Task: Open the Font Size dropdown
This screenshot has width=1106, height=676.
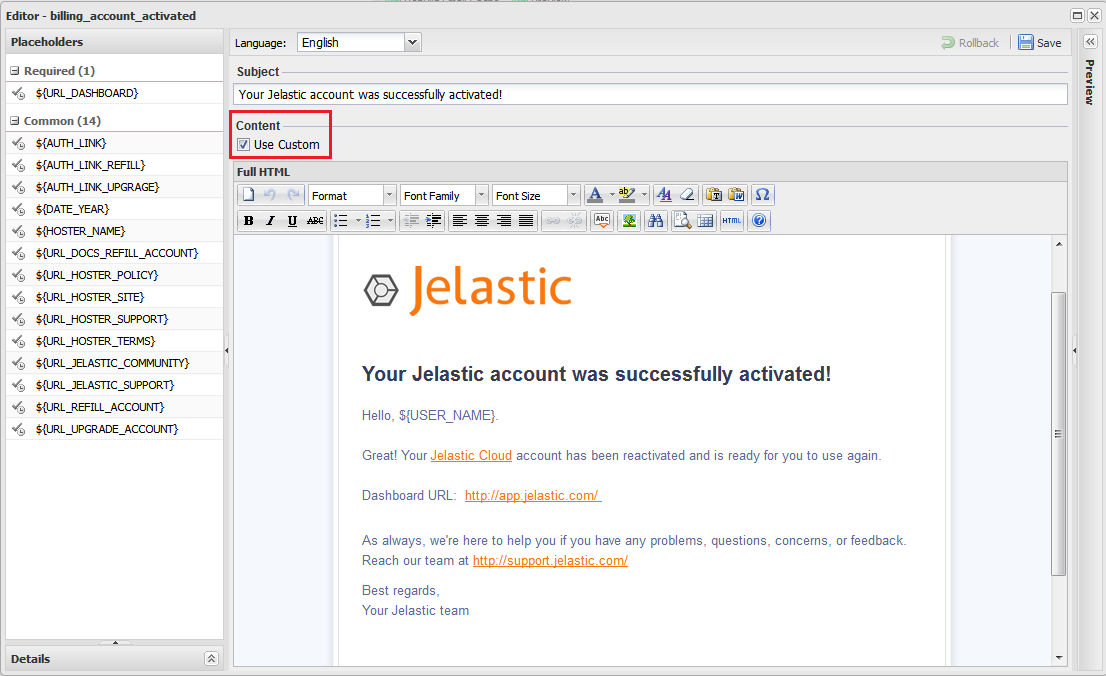Action: [x=573, y=195]
